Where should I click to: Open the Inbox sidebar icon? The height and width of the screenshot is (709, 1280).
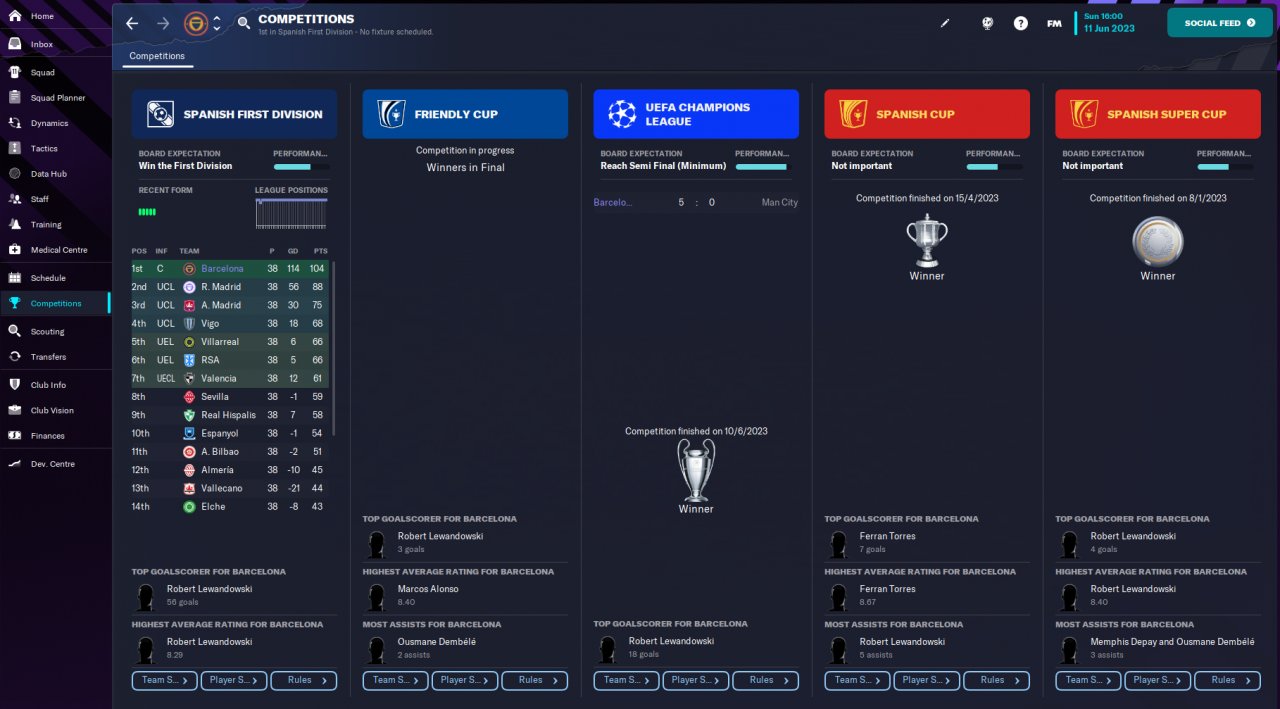point(14,44)
